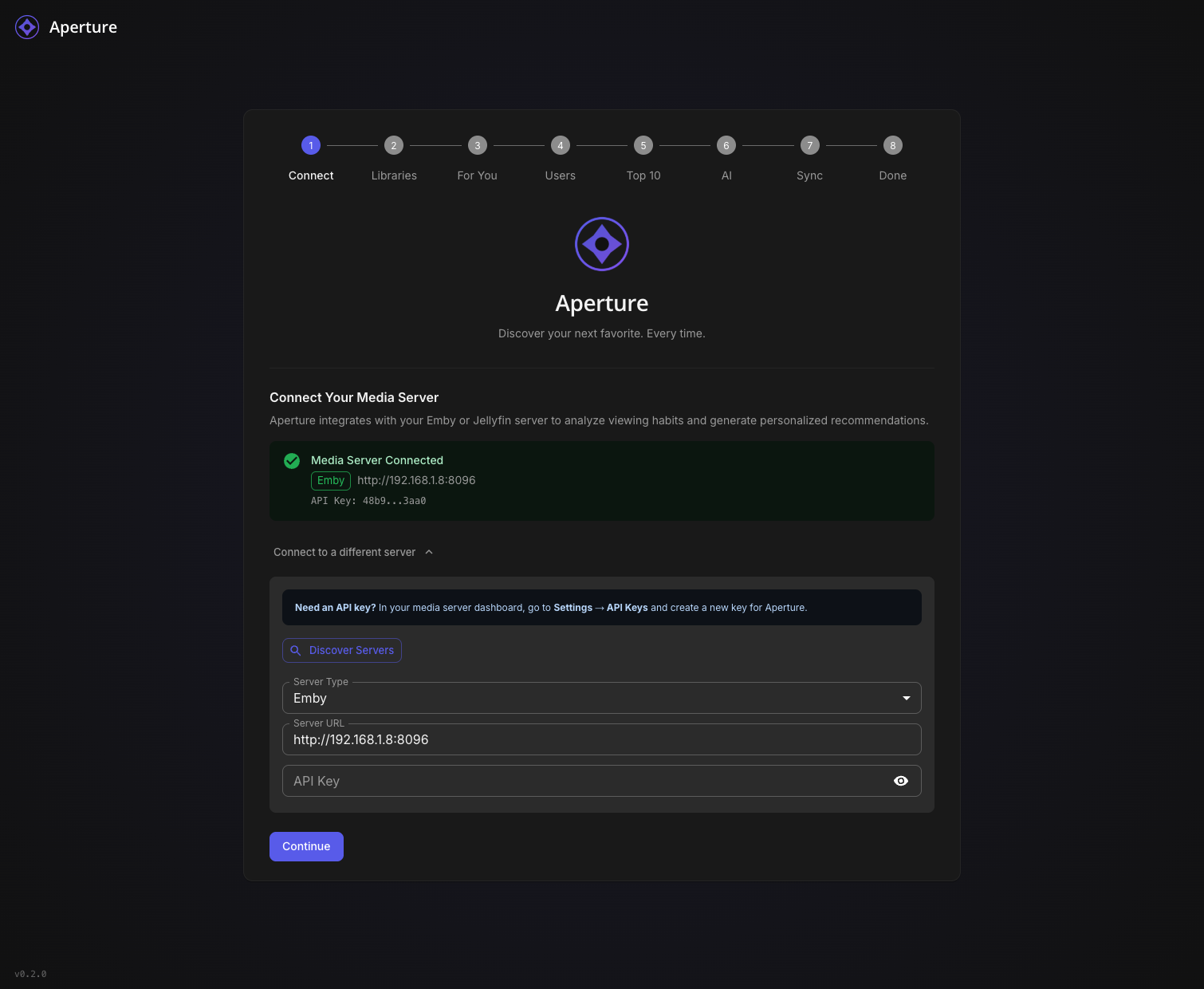
Task: Go to step 7 Sync
Action: [x=809, y=158]
